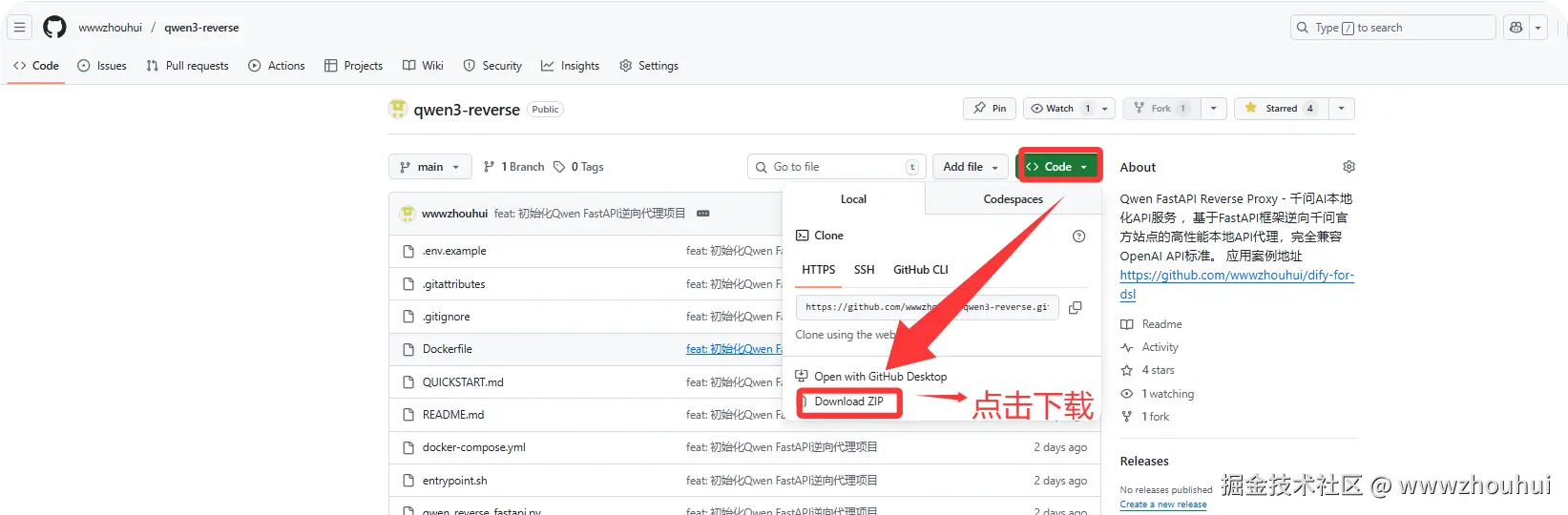Switch to the Code tab
The height and width of the screenshot is (515, 1568).
[36, 66]
